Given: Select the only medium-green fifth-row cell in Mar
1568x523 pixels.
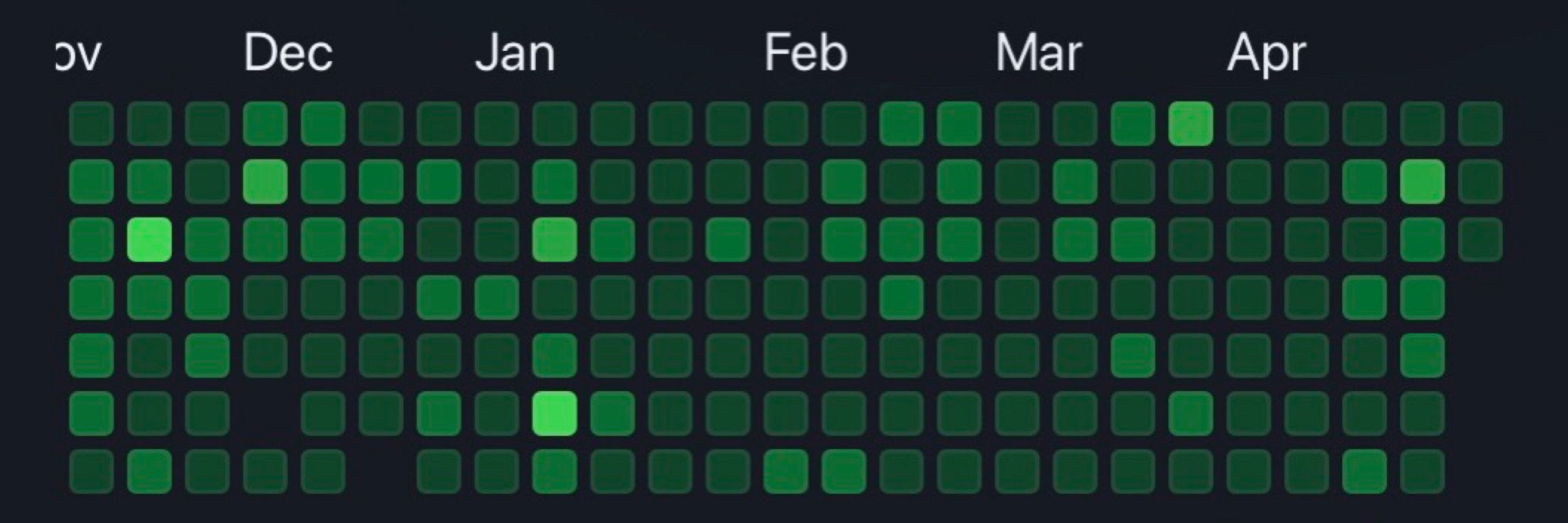Looking at the screenshot, I should tap(1133, 355).
